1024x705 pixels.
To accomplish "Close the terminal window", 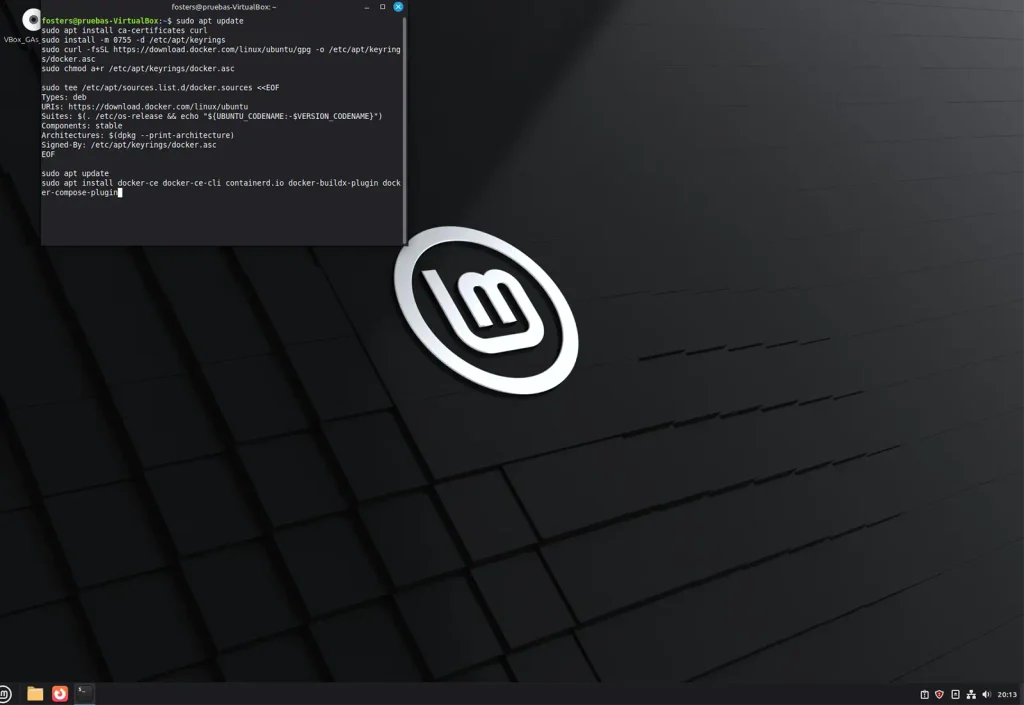I will pos(398,7).
